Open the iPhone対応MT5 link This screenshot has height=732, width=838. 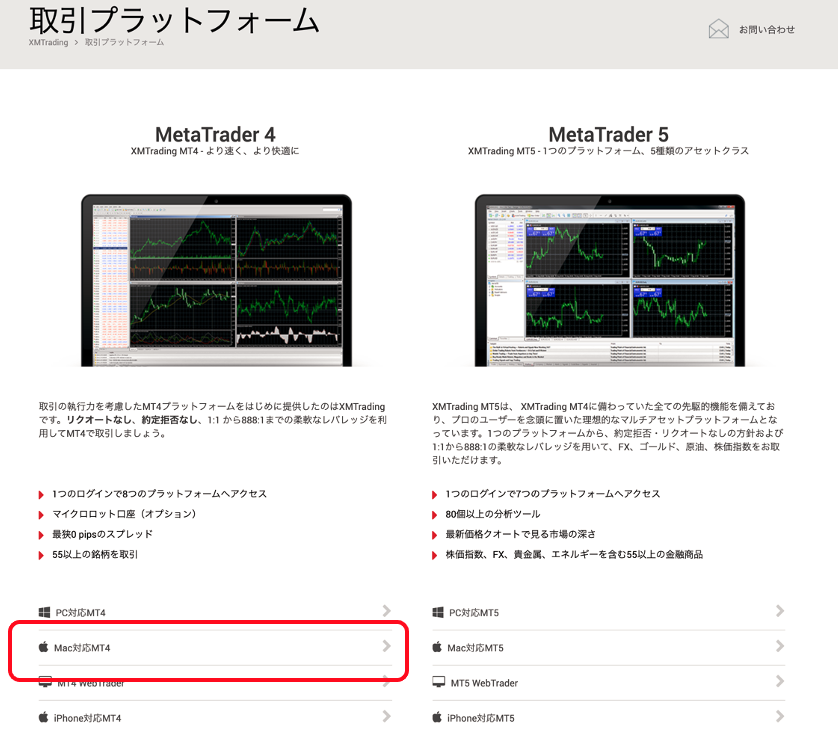click(480, 718)
